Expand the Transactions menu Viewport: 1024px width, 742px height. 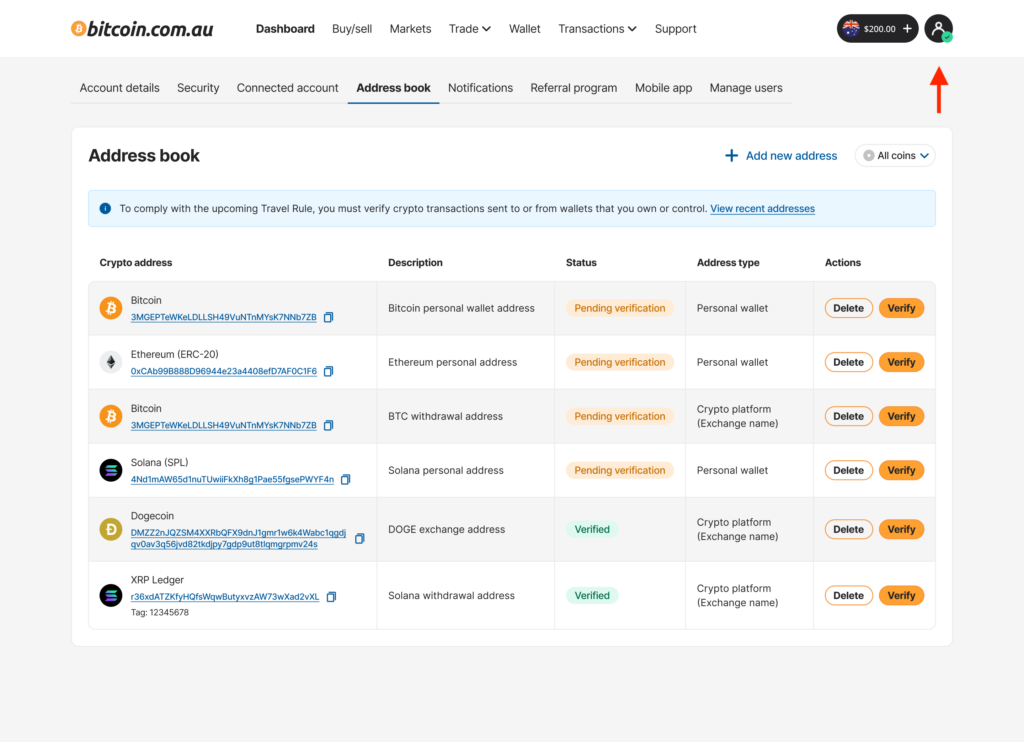point(597,29)
